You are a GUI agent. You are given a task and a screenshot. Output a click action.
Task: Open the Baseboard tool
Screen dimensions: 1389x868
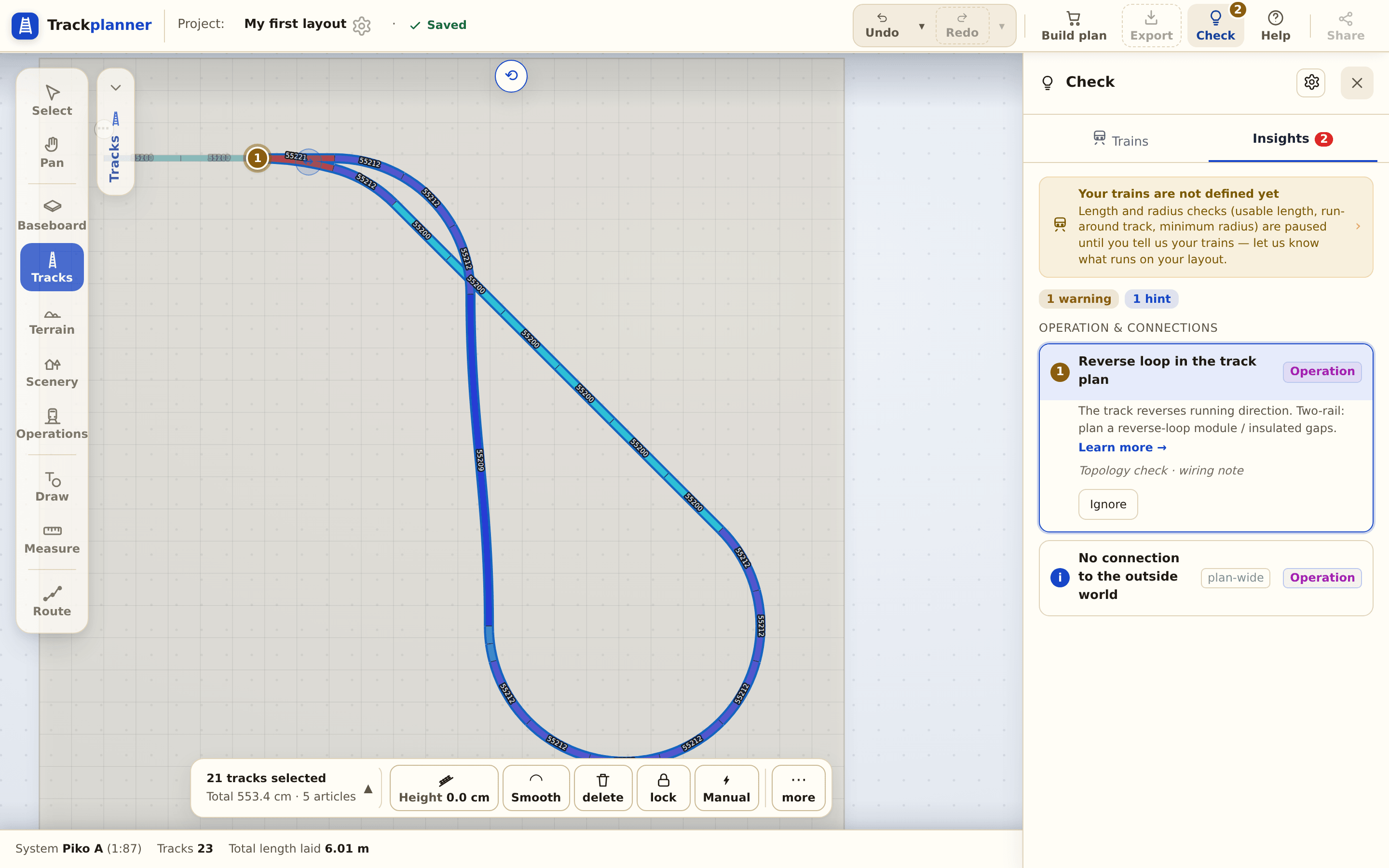coord(52,215)
